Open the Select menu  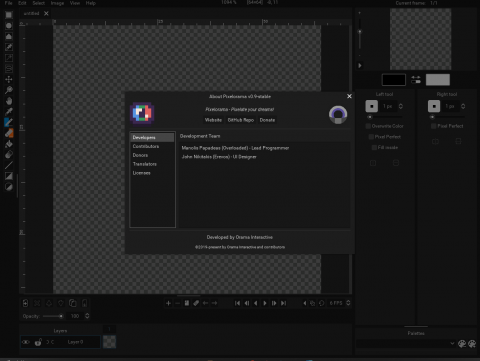[x=39, y=3]
